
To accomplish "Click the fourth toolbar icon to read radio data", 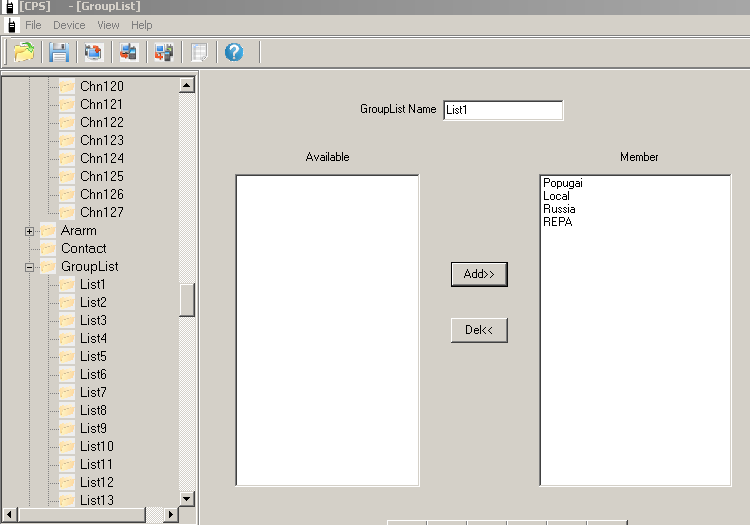I will tap(128, 52).
